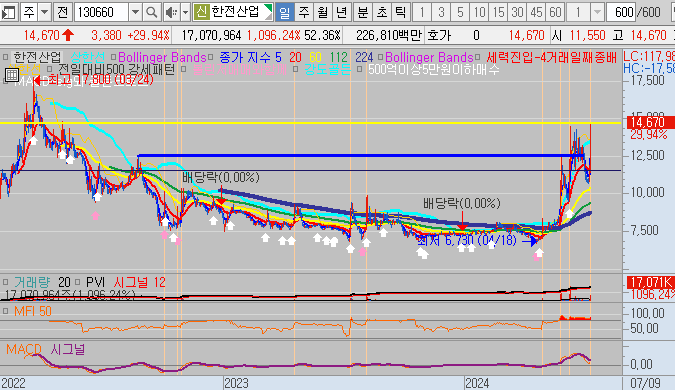This screenshot has width=675, height=390.
Task: Toggle the 500억이상5만원이하매수 checkbox
Action: click(359, 69)
